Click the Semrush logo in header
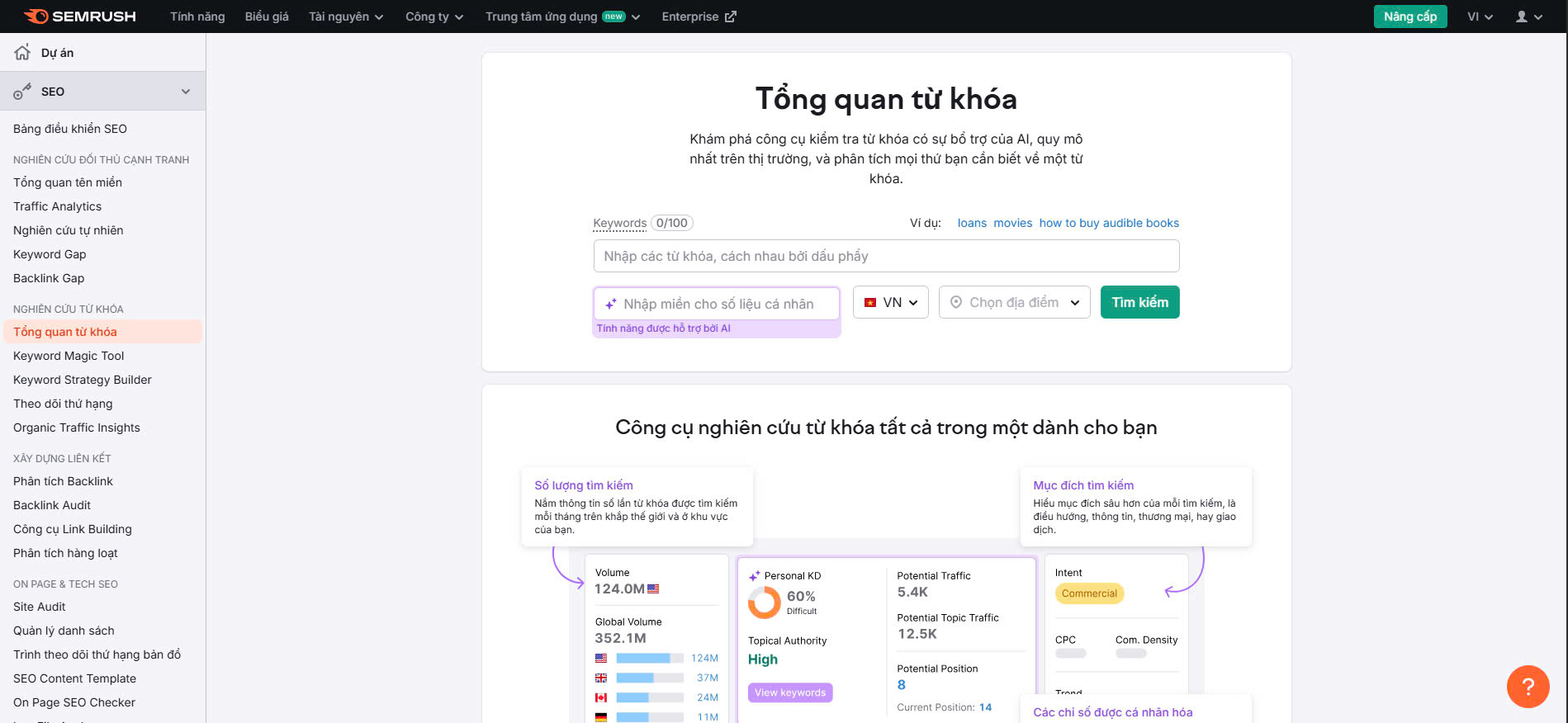This screenshot has width=1568, height=723. point(80,17)
